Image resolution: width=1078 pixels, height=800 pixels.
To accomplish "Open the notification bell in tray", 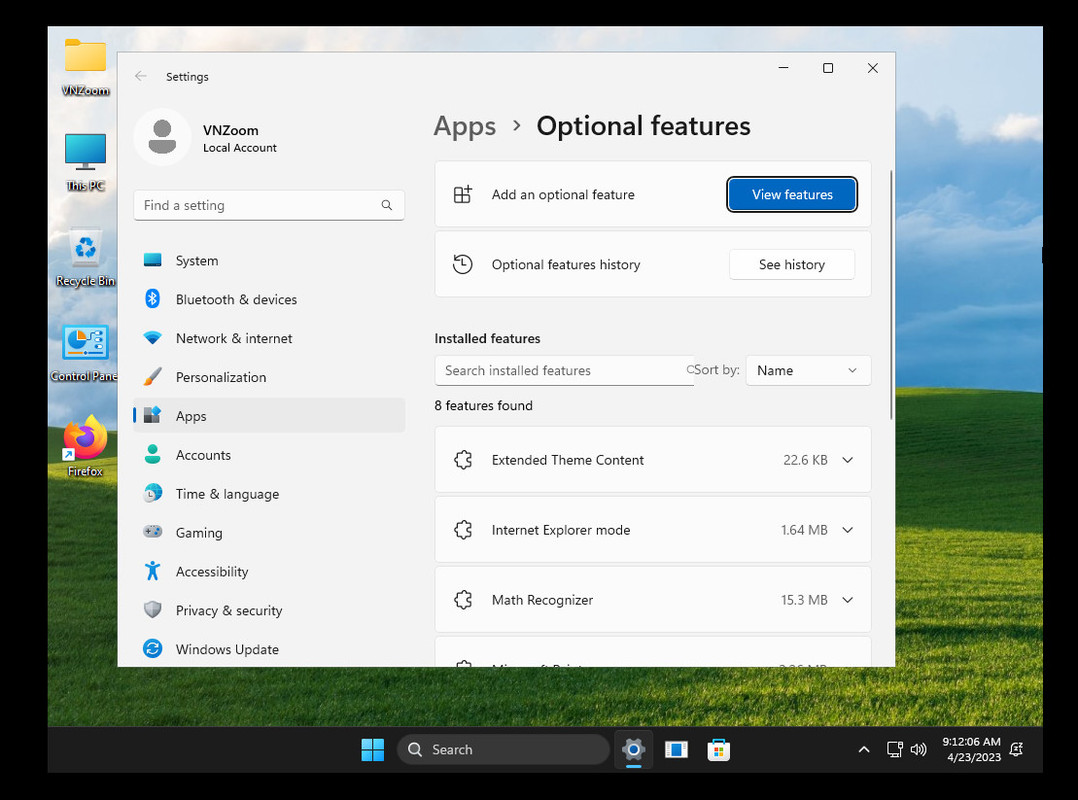I will (x=1016, y=749).
